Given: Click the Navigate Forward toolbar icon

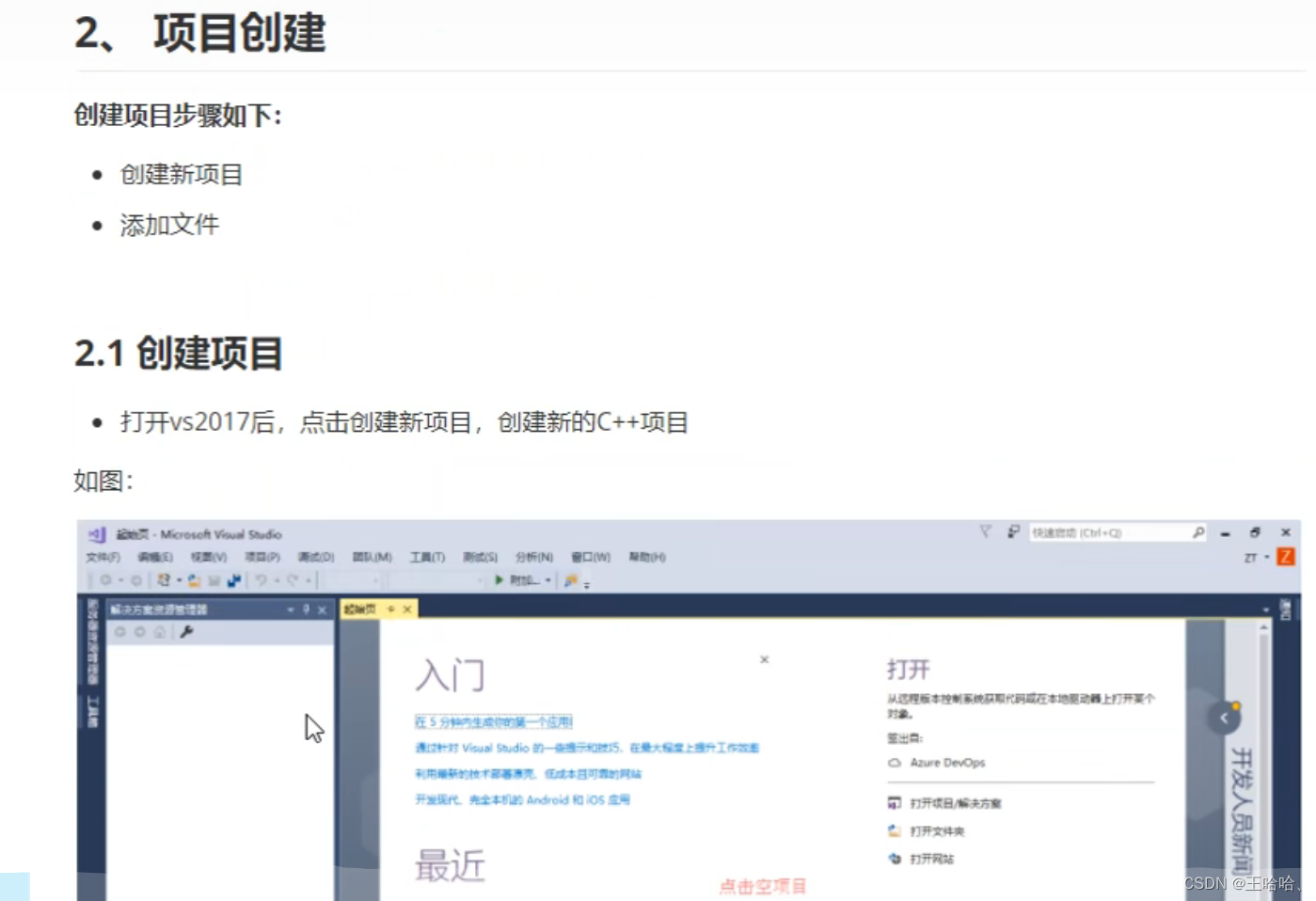Looking at the screenshot, I should pyautogui.click(x=136, y=581).
